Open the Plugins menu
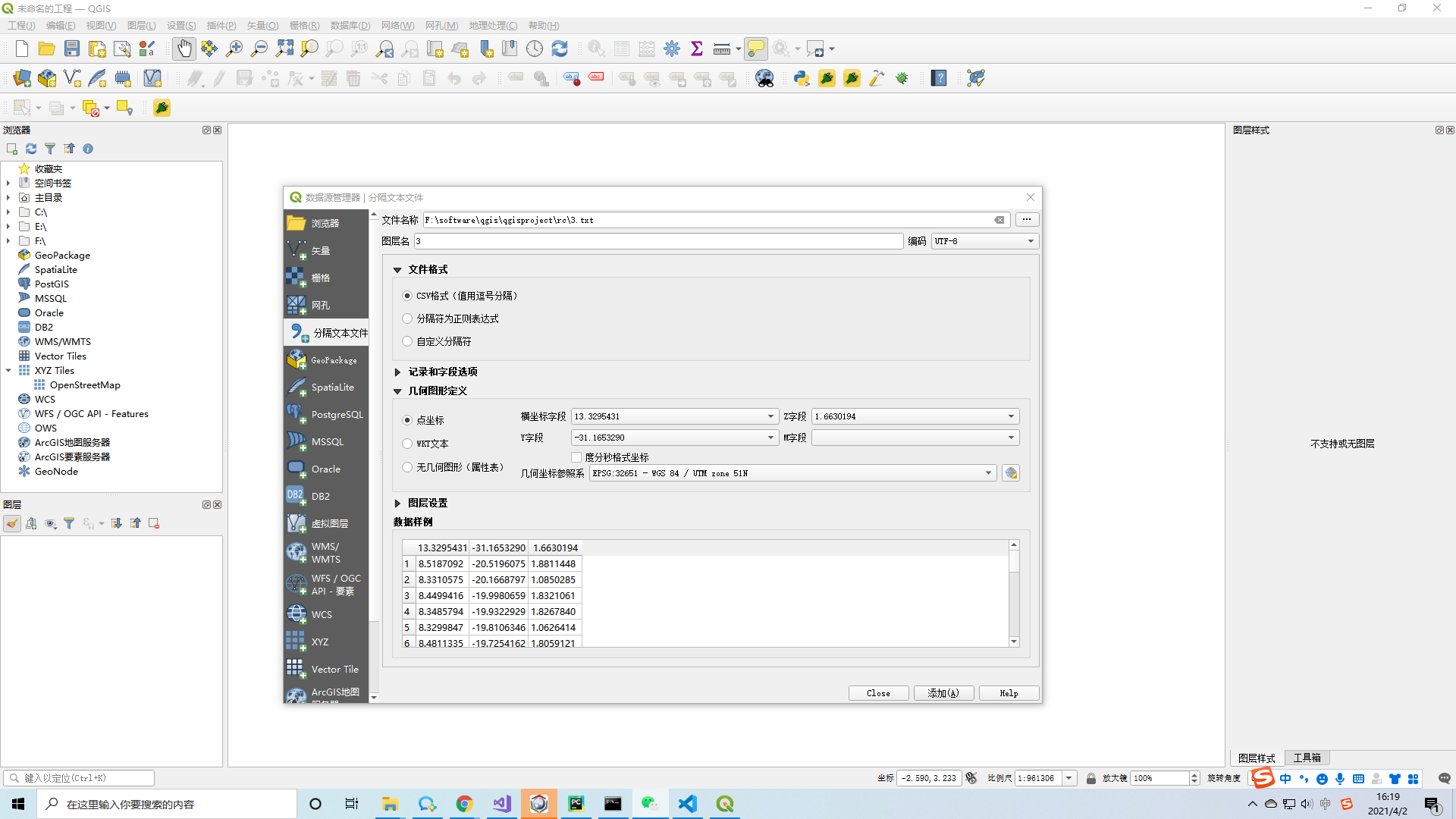Screen dimensions: 1456x819 [x=221, y=25]
